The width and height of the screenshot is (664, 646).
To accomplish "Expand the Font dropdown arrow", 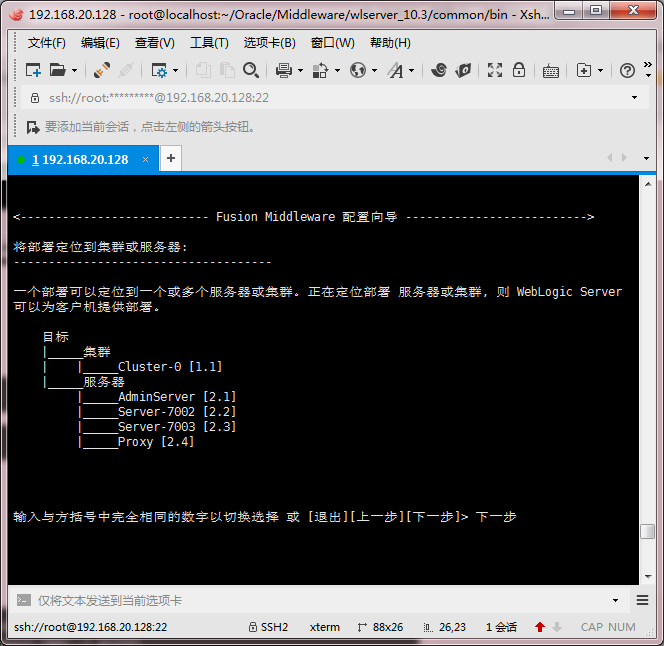I will 411,70.
